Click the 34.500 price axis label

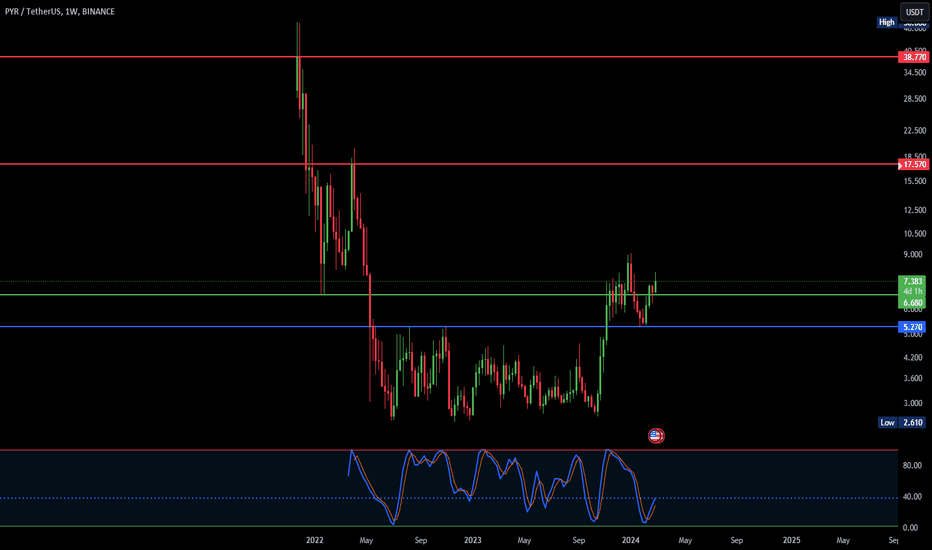click(914, 73)
